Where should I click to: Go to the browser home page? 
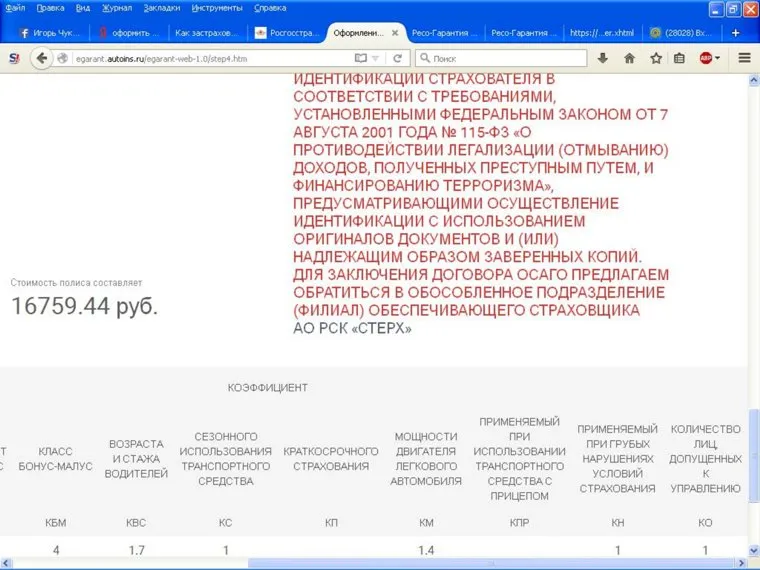click(629, 58)
